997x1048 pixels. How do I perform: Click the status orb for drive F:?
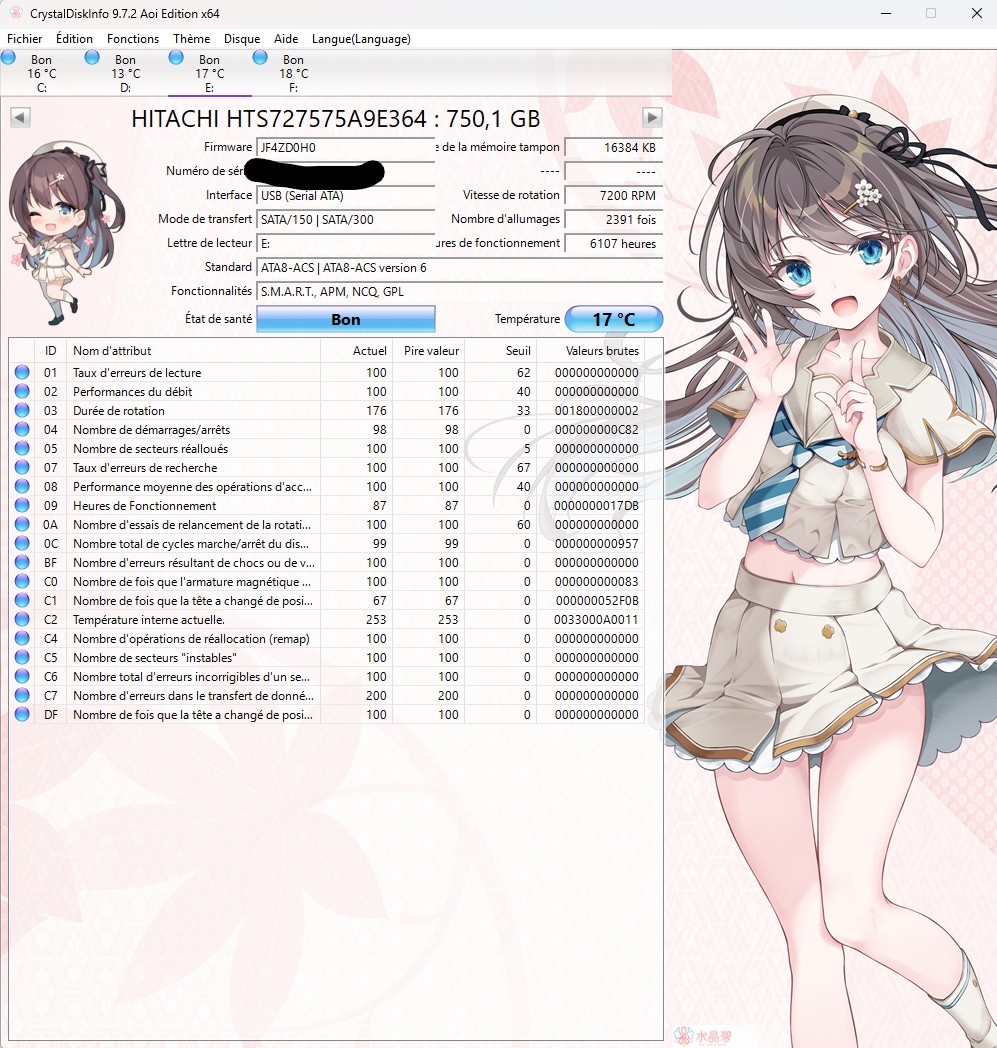pyautogui.click(x=260, y=59)
